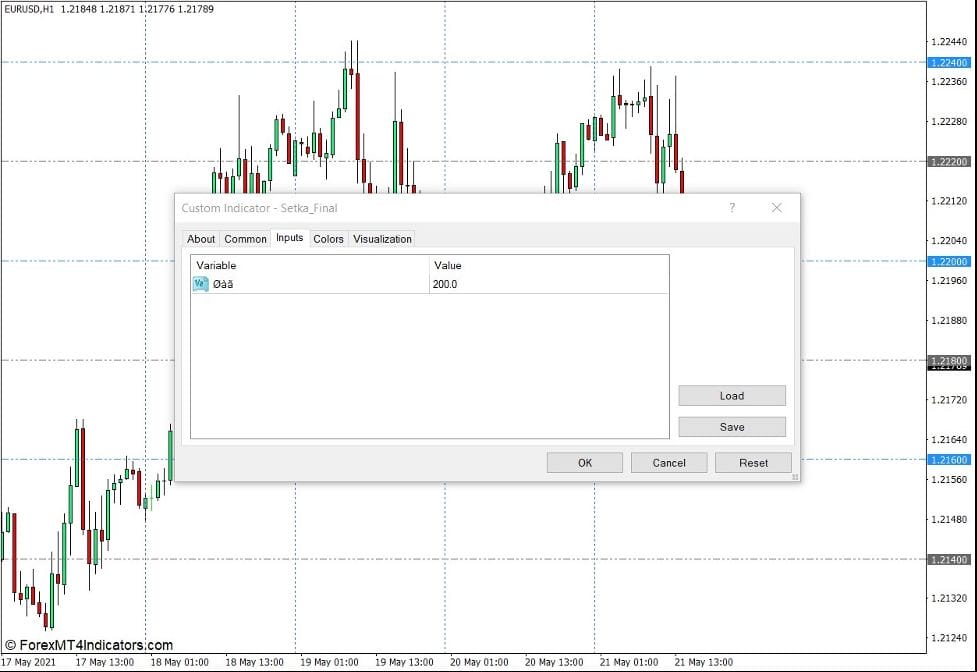Load saved indicator settings
977x672 pixels.
point(732,395)
